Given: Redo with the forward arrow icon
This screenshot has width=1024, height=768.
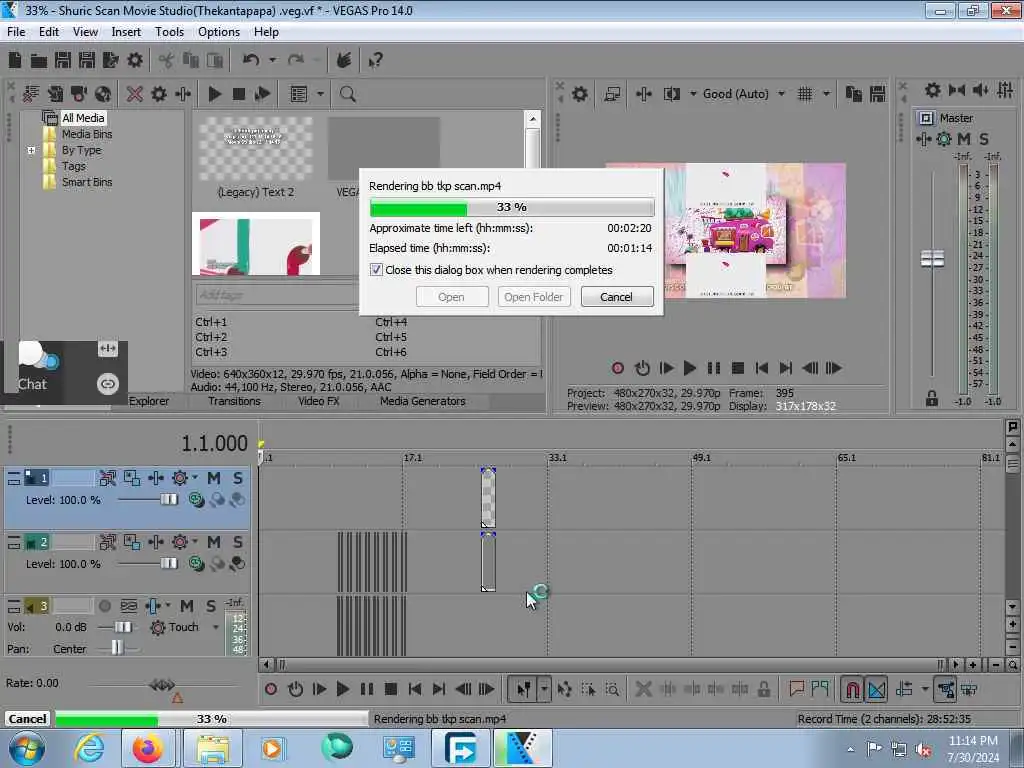Looking at the screenshot, I should (x=296, y=61).
